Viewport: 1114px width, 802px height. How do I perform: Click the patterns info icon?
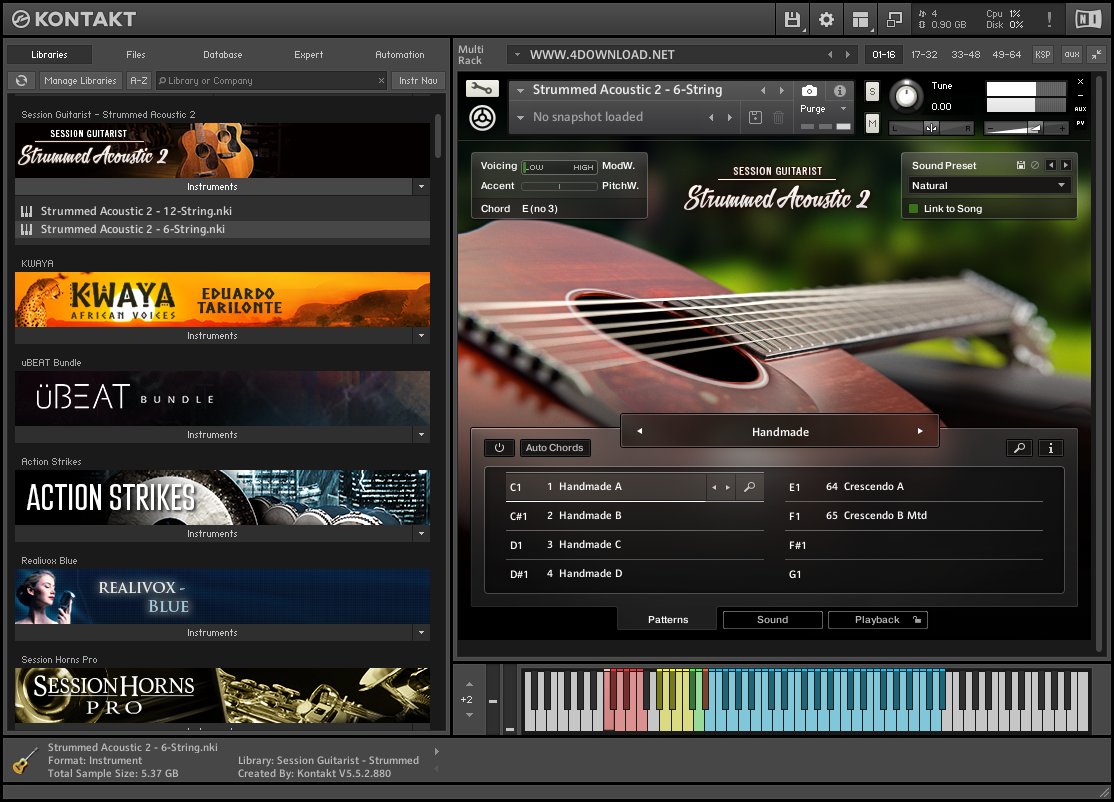[x=1051, y=448]
